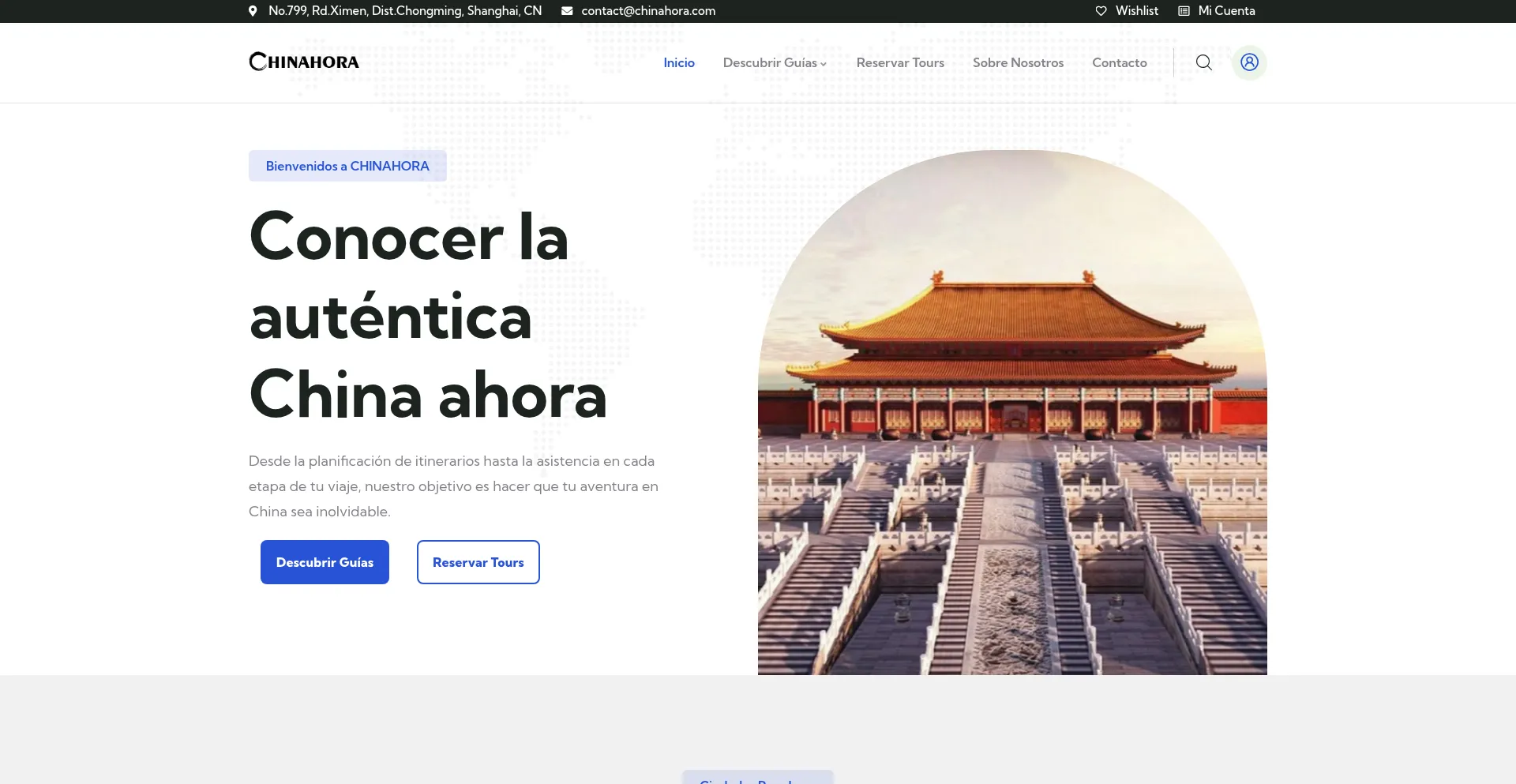Go to the Inicio navigation item

point(678,62)
